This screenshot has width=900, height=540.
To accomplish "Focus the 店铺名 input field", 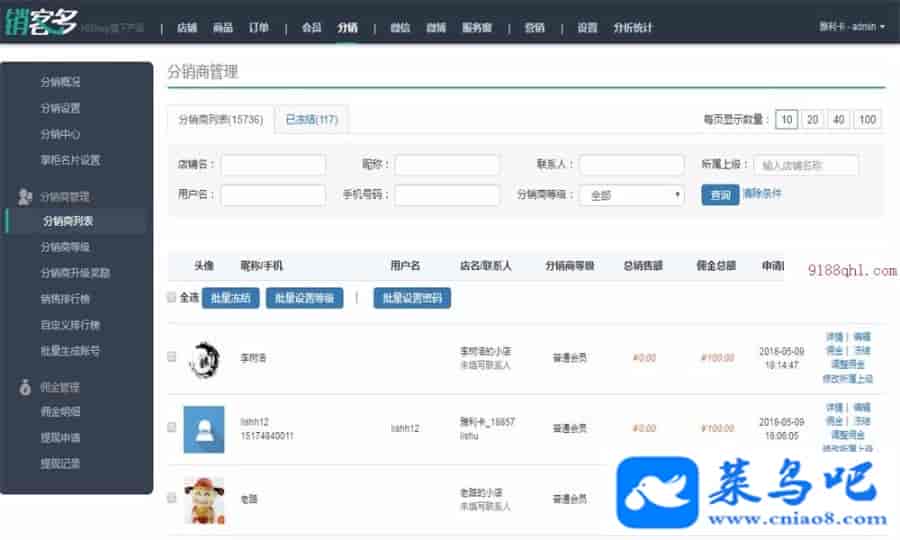I will tap(273, 165).
